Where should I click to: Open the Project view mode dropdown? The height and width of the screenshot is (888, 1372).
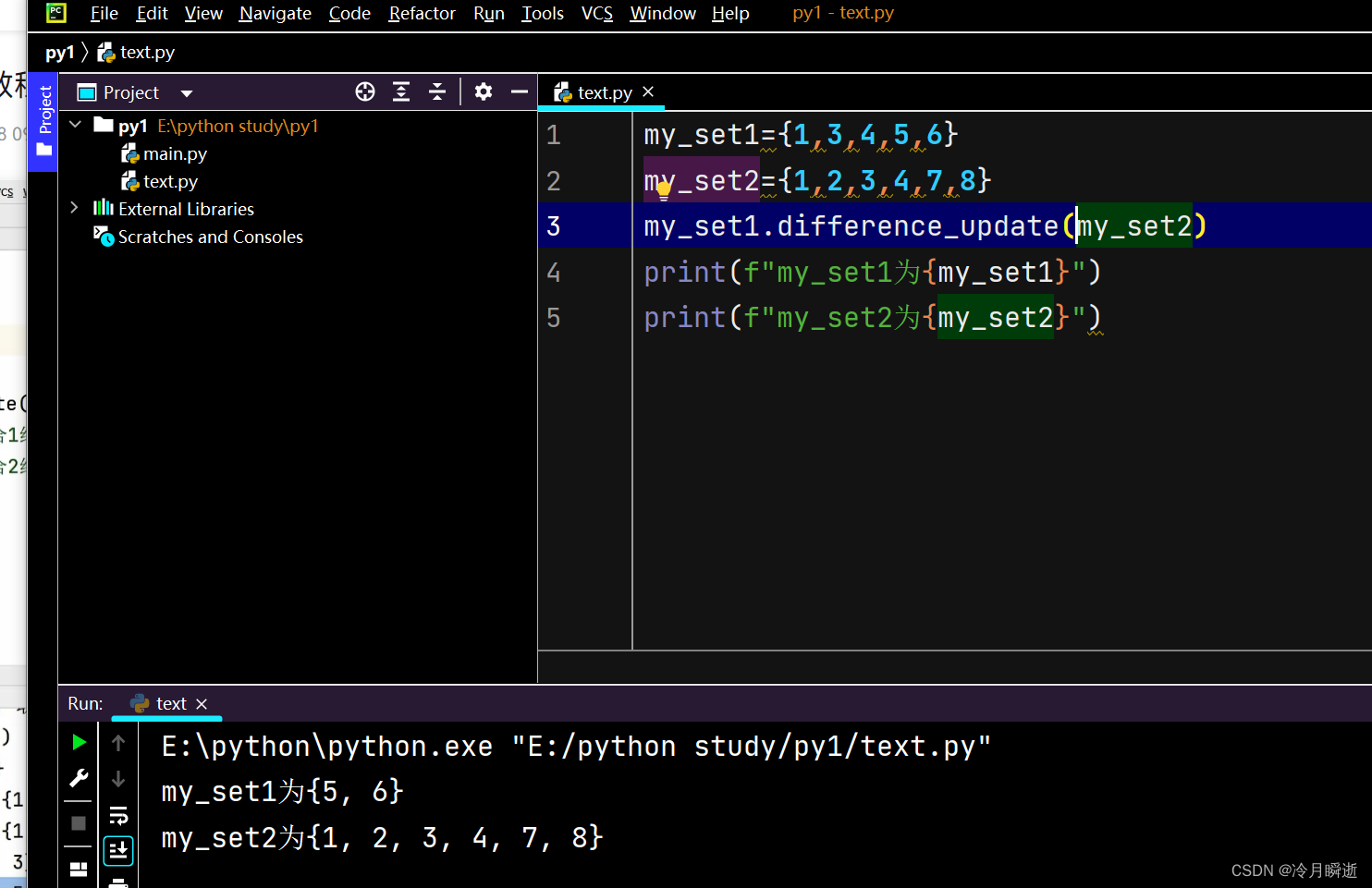coord(186,91)
